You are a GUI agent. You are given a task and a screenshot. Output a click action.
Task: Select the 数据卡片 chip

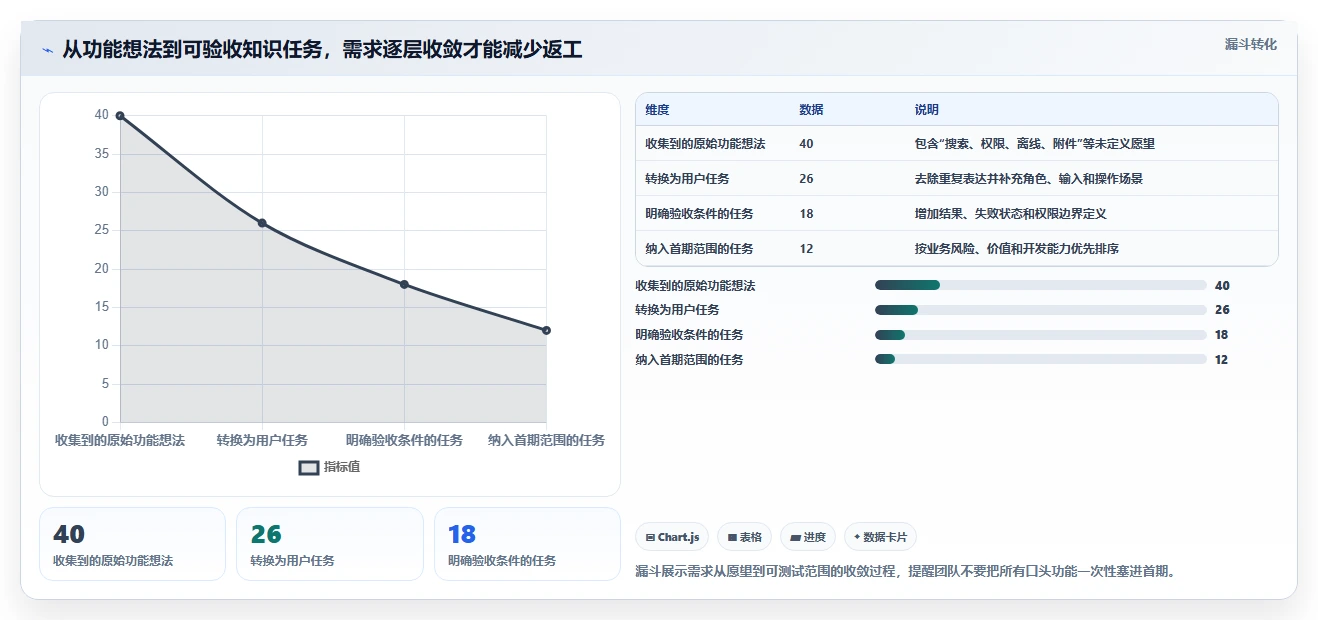[880, 537]
